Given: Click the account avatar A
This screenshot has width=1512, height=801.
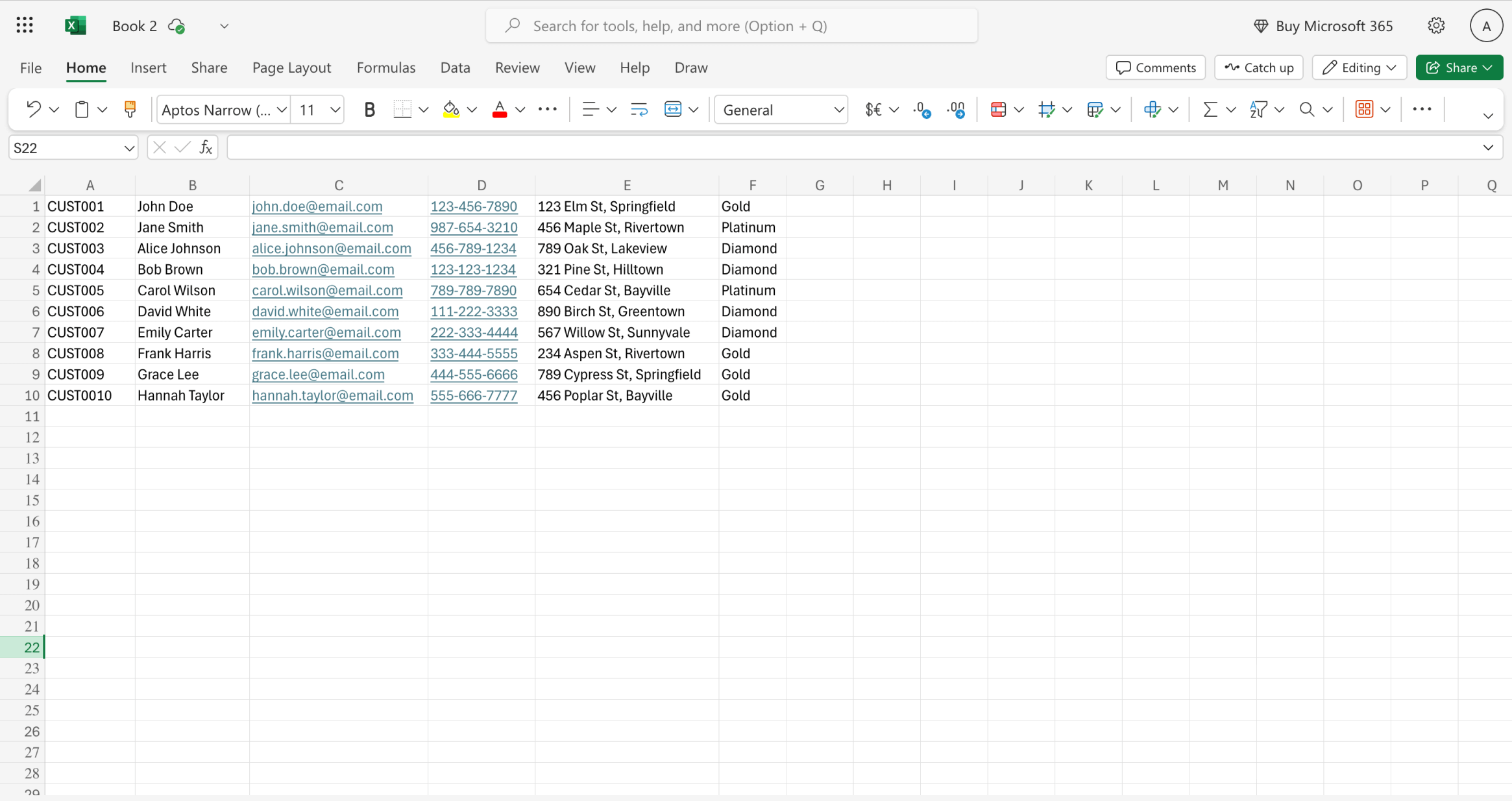Looking at the screenshot, I should point(1486,26).
